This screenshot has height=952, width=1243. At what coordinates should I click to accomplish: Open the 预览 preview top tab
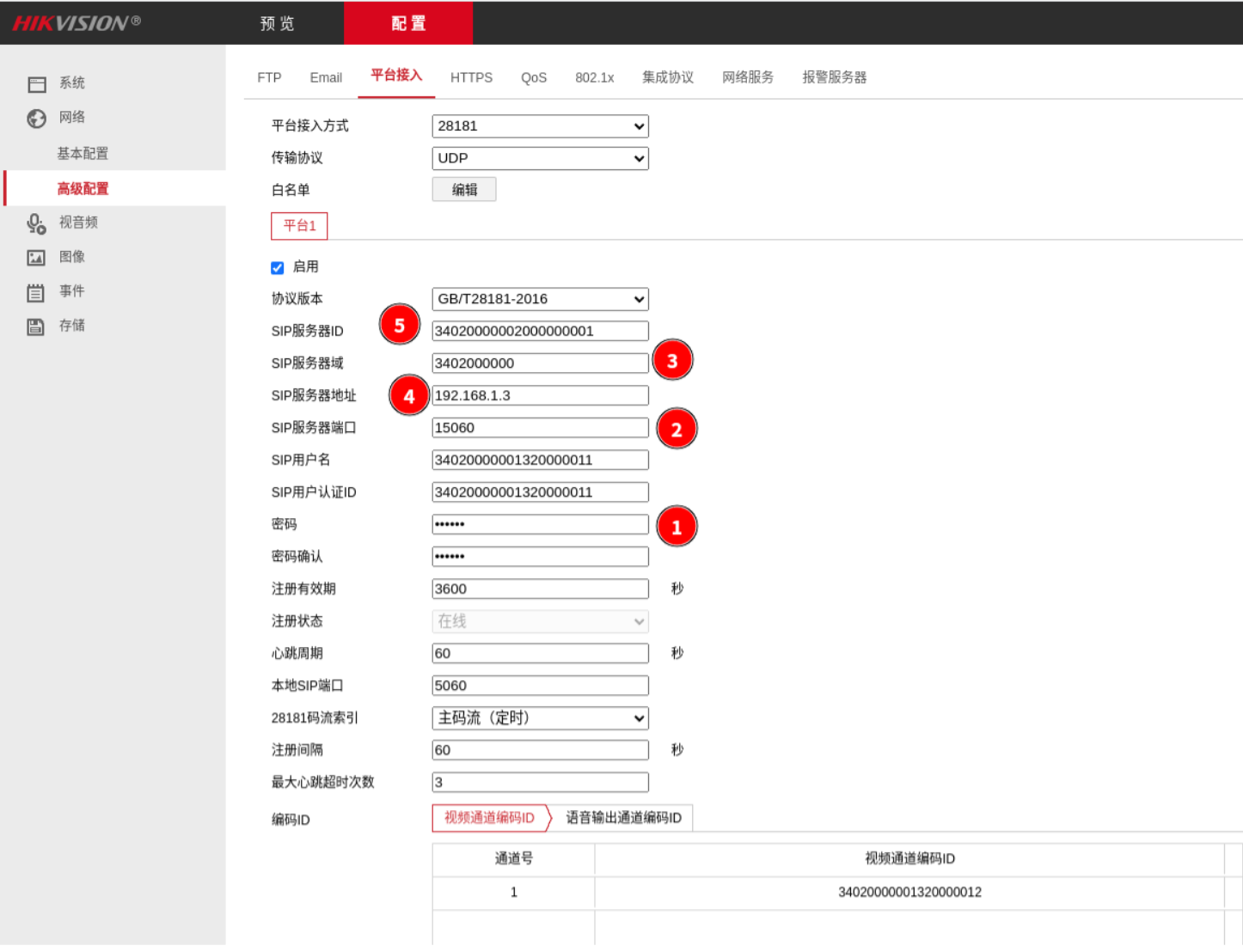278,23
